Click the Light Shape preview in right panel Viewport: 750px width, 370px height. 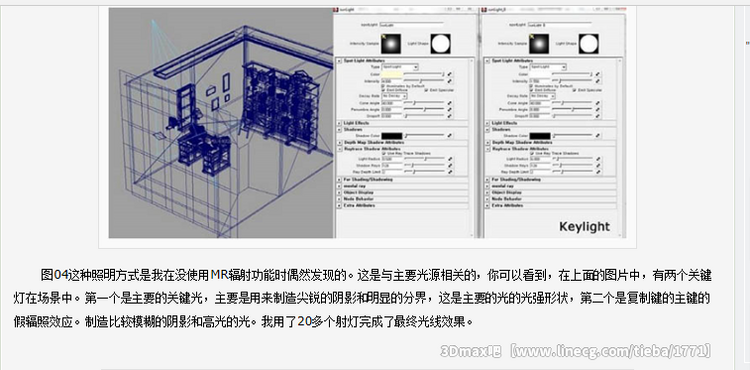pyautogui.click(x=588, y=44)
